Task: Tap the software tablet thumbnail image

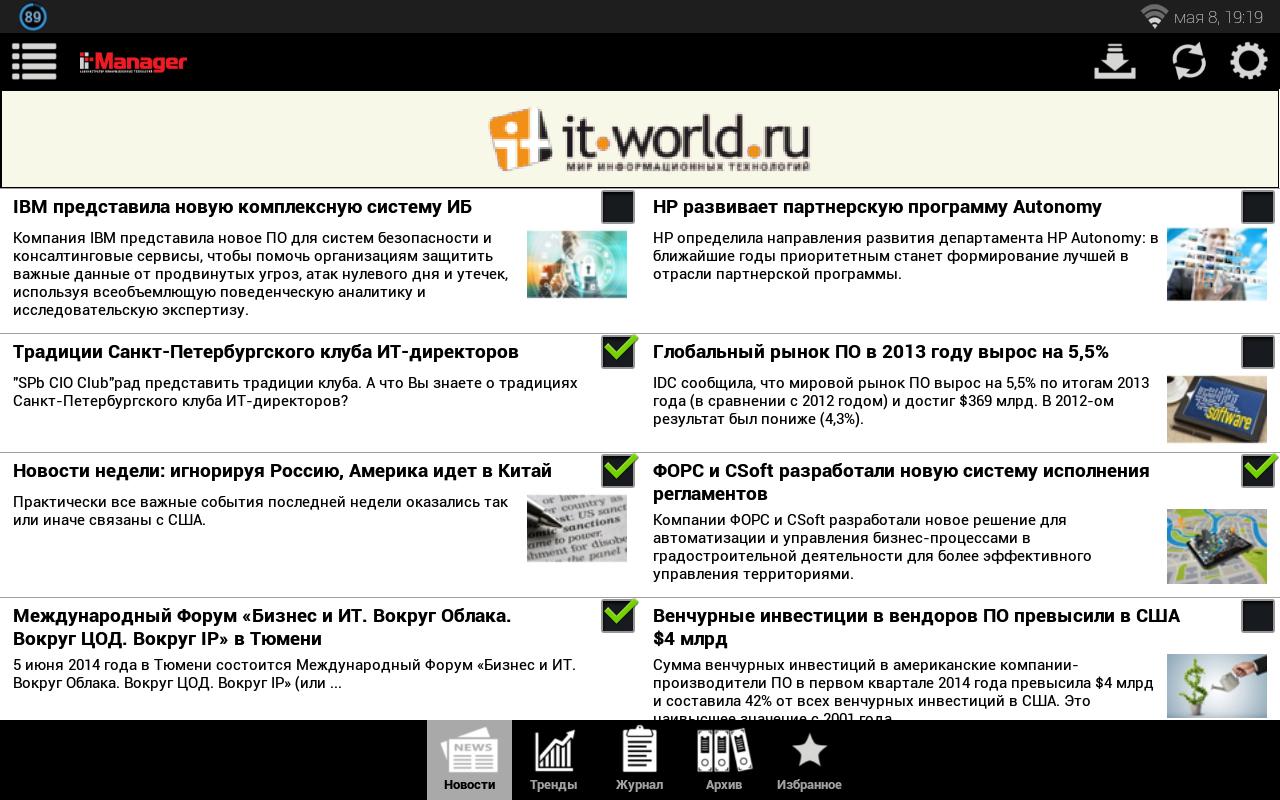Action: (1216, 409)
